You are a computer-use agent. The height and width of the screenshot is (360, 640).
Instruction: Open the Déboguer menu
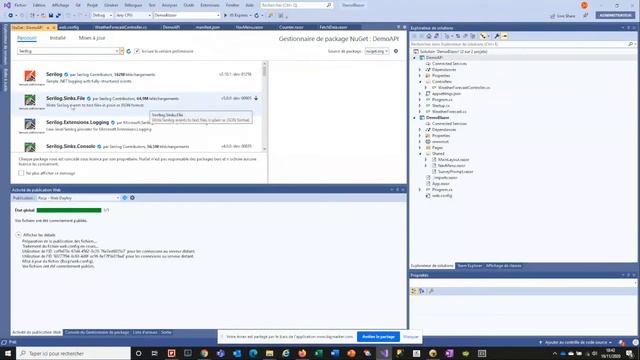[x=133, y=5]
